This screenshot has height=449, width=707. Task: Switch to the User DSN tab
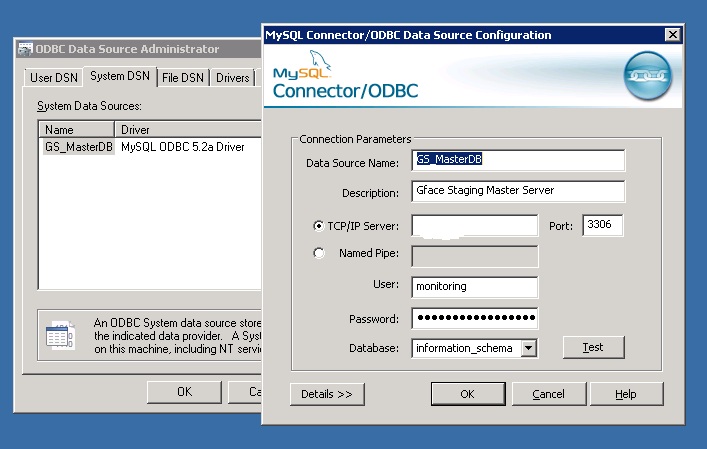[x=54, y=78]
